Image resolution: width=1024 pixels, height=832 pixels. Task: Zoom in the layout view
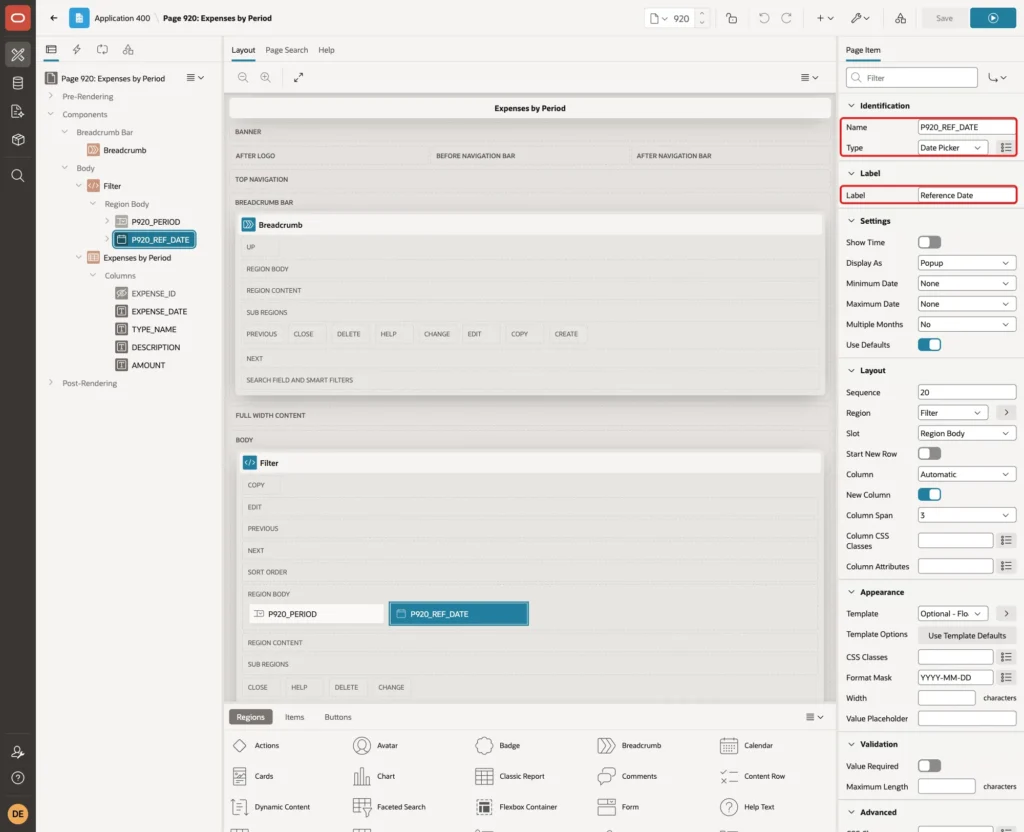click(x=266, y=77)
